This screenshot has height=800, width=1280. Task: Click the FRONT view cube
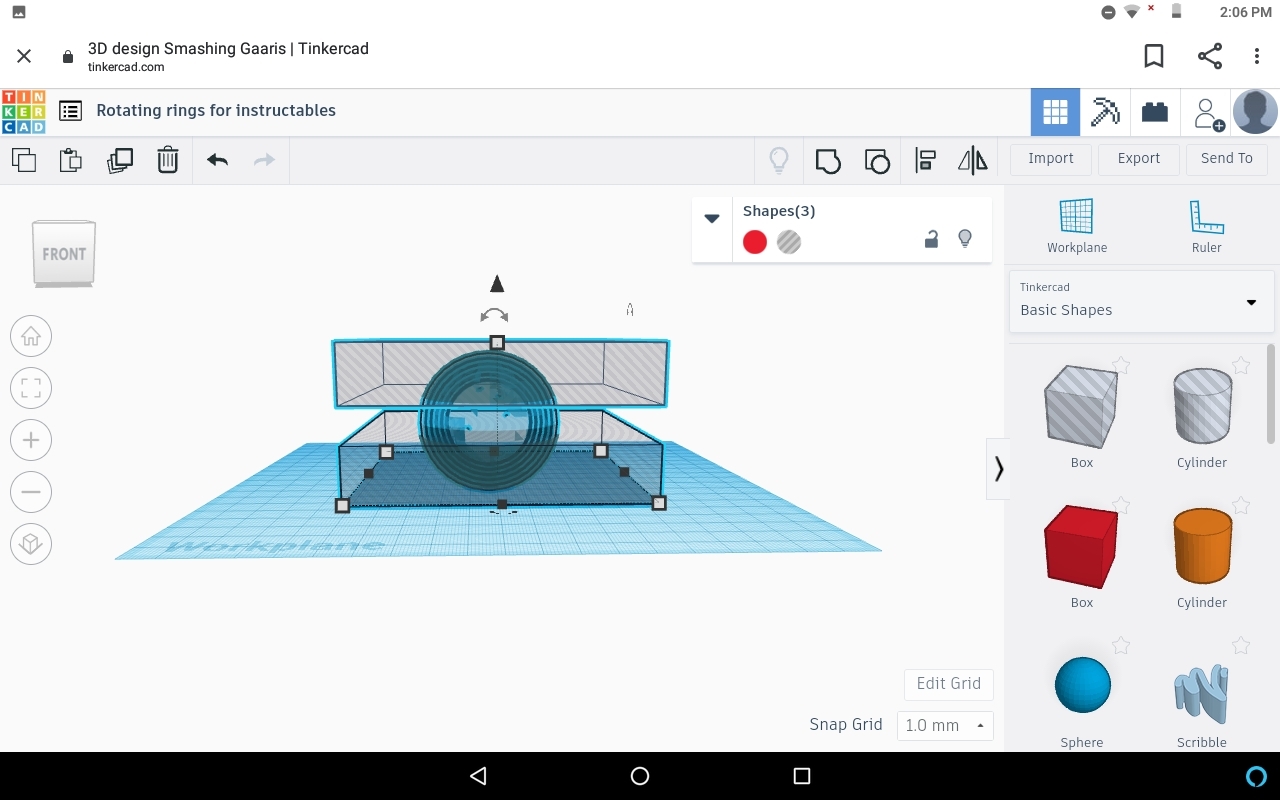pyautogui.click(x=64, y=254)
